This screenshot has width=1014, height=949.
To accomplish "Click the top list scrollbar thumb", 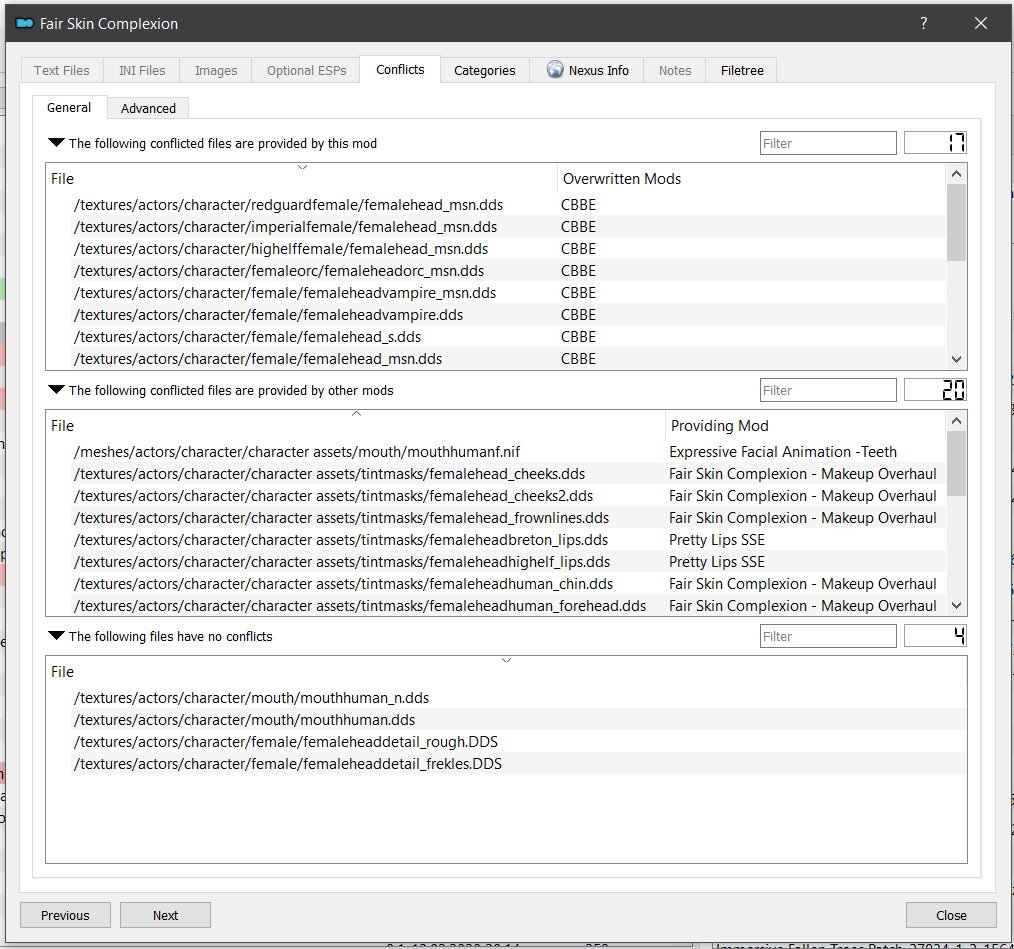I will point(956,223).
